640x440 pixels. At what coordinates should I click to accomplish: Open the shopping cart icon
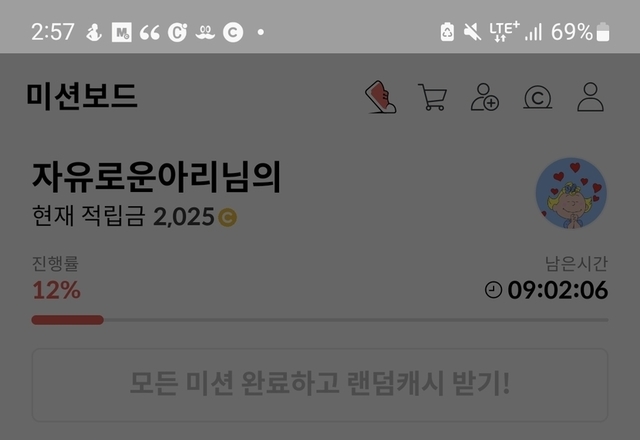point(433,97)
